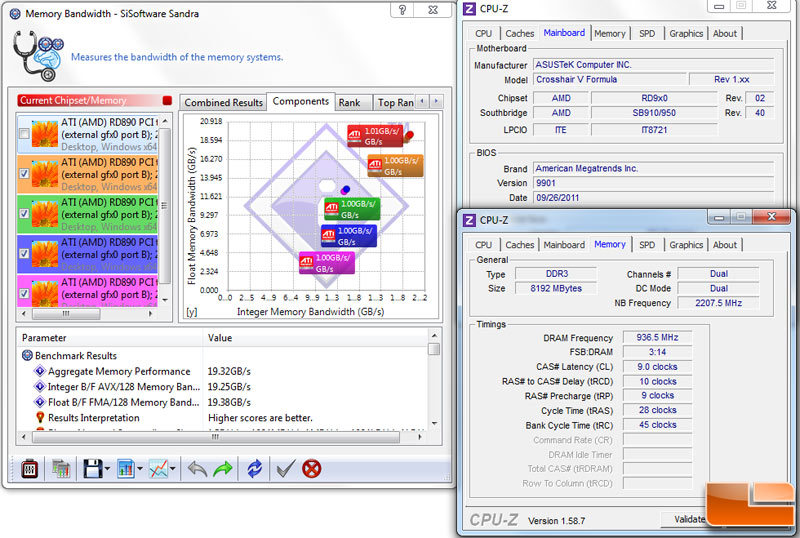Click the bar chart view icon
Viewport: 800px width, 538px height.
pos(125,468)
